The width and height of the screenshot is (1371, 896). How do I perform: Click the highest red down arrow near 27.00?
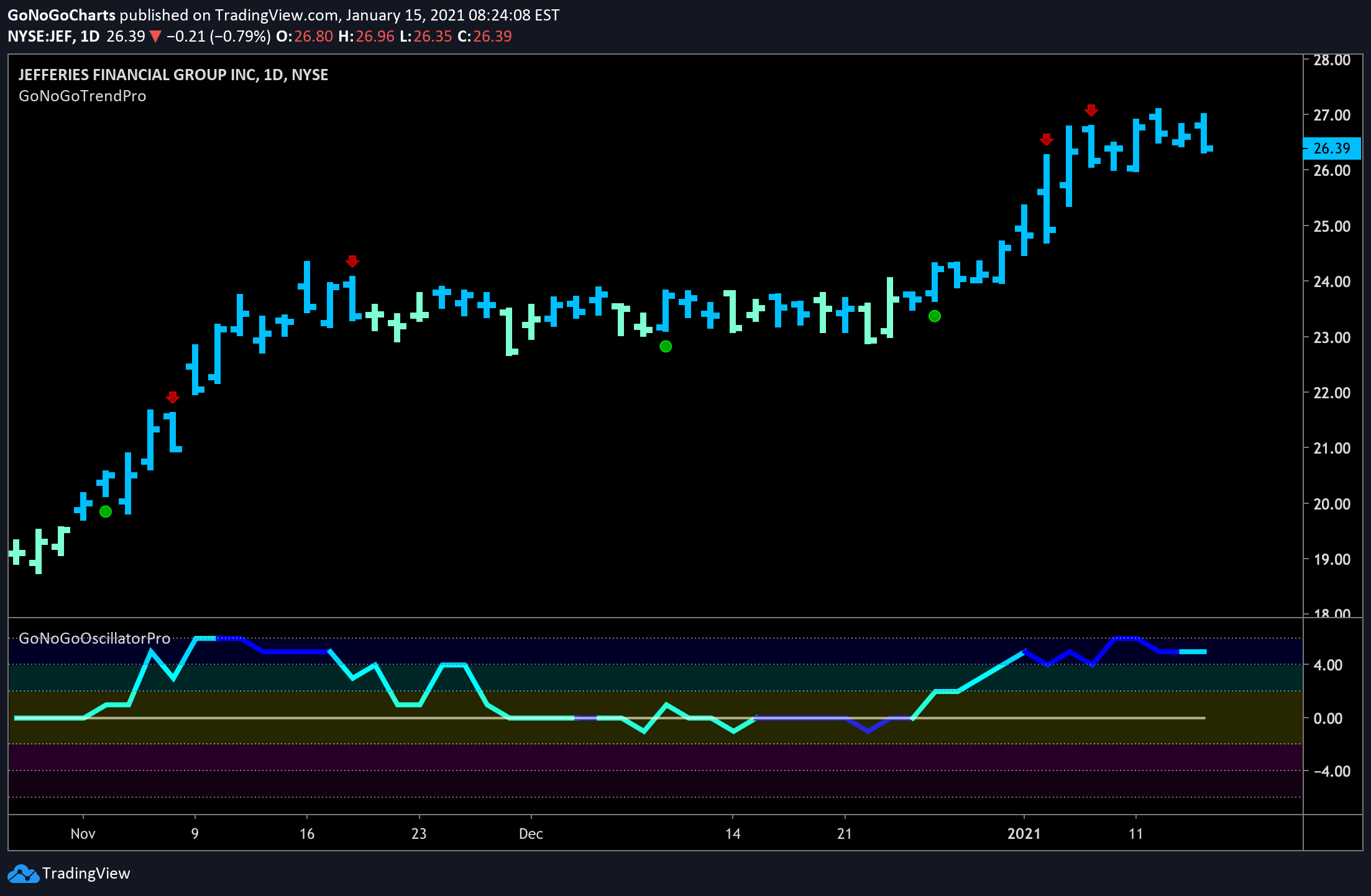click(1091, 110)
